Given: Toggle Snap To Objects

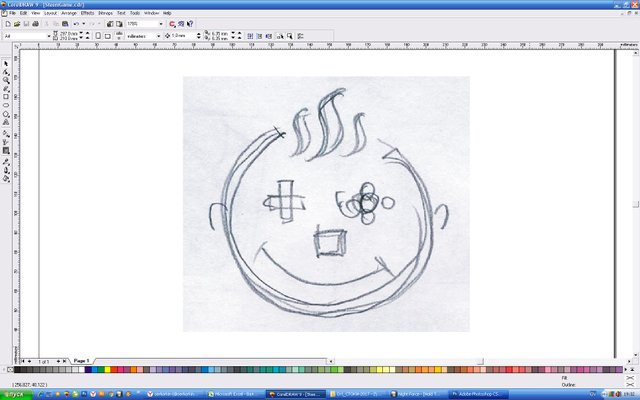Looking at the screenshot, I should tap(269, 36).
